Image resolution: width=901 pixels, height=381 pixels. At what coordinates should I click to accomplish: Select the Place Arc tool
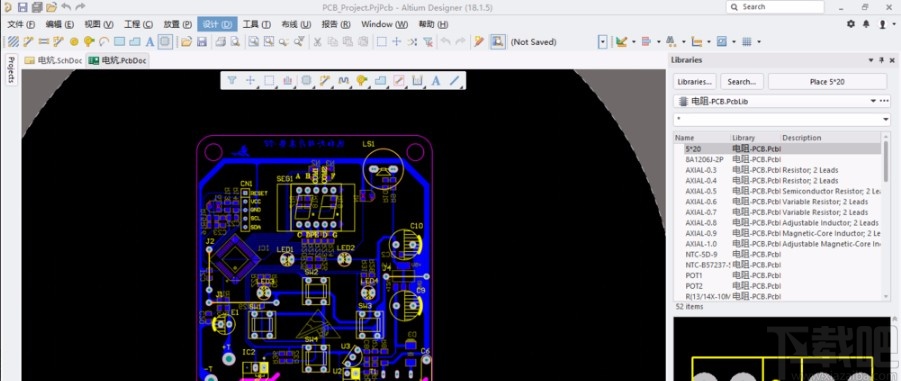(104, 41)
